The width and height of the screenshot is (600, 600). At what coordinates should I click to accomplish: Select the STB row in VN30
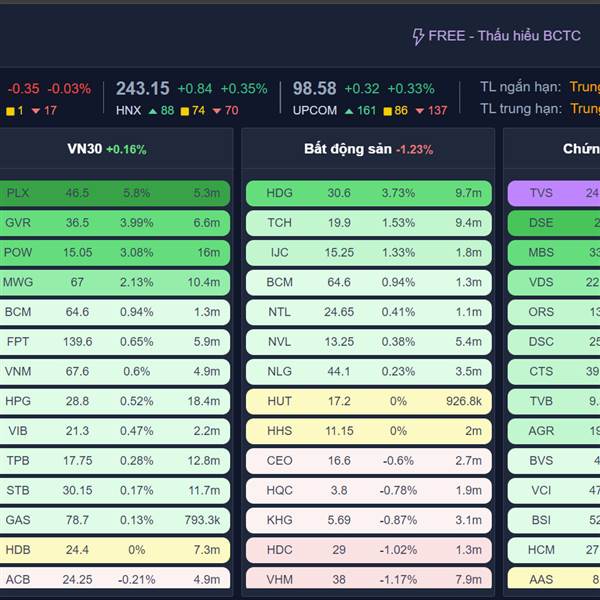tap(115, 491)
